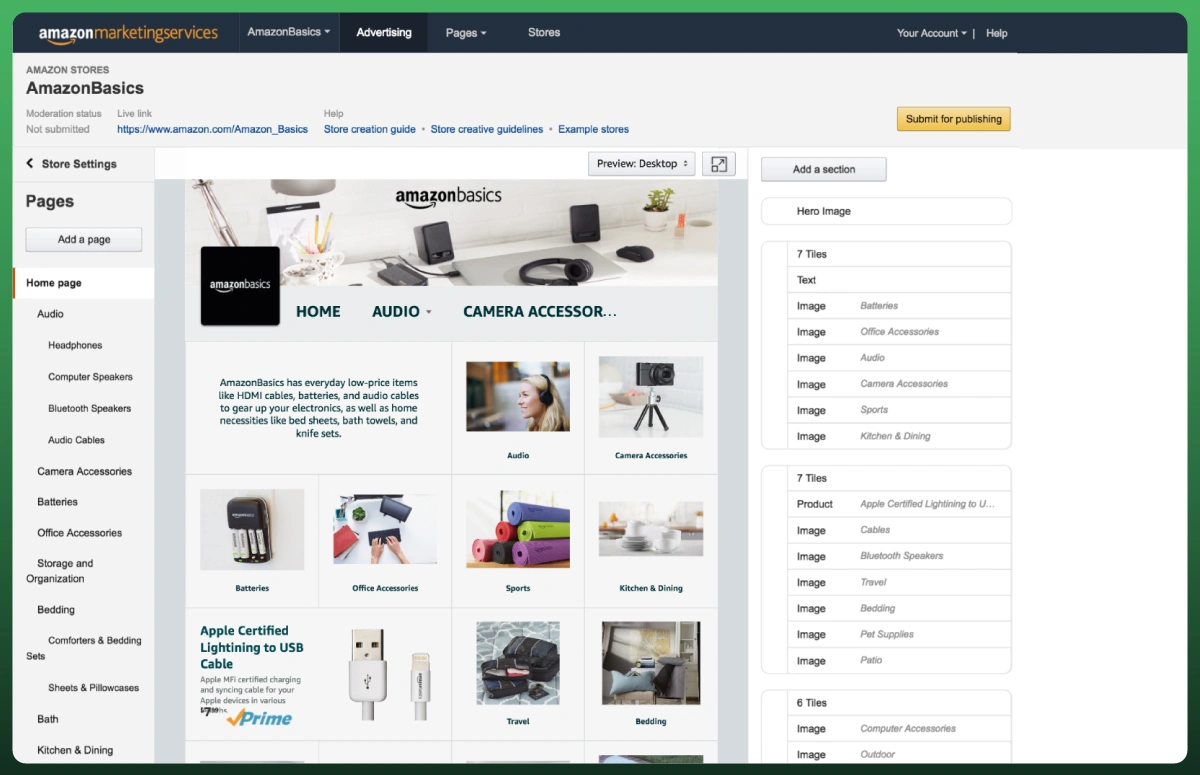Select Image row labeled Batteries
The height and width of the screenshot is (775, 1200).
point(899,306)
